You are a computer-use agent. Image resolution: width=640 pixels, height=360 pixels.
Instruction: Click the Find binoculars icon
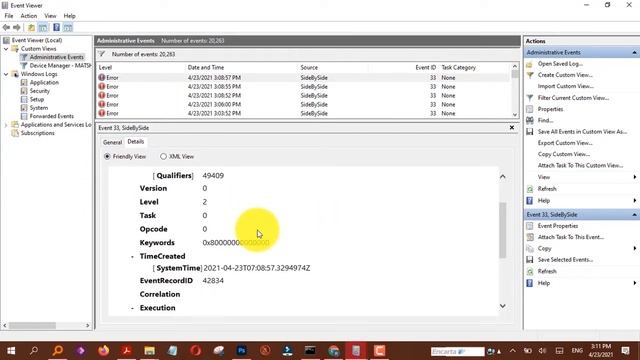click(x=529, y=120)
